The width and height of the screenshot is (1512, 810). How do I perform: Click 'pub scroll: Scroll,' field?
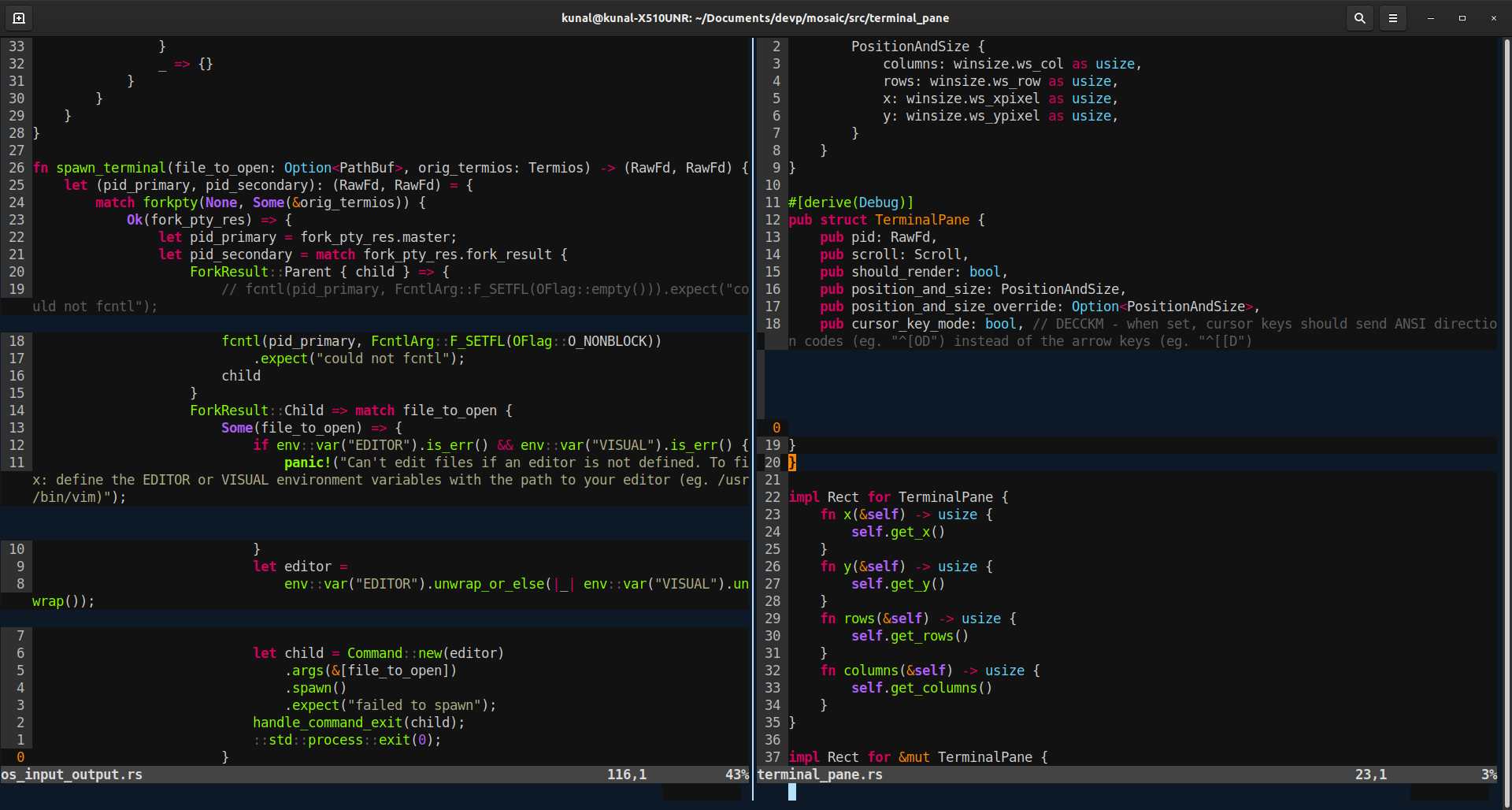click(x=895, y=255)
